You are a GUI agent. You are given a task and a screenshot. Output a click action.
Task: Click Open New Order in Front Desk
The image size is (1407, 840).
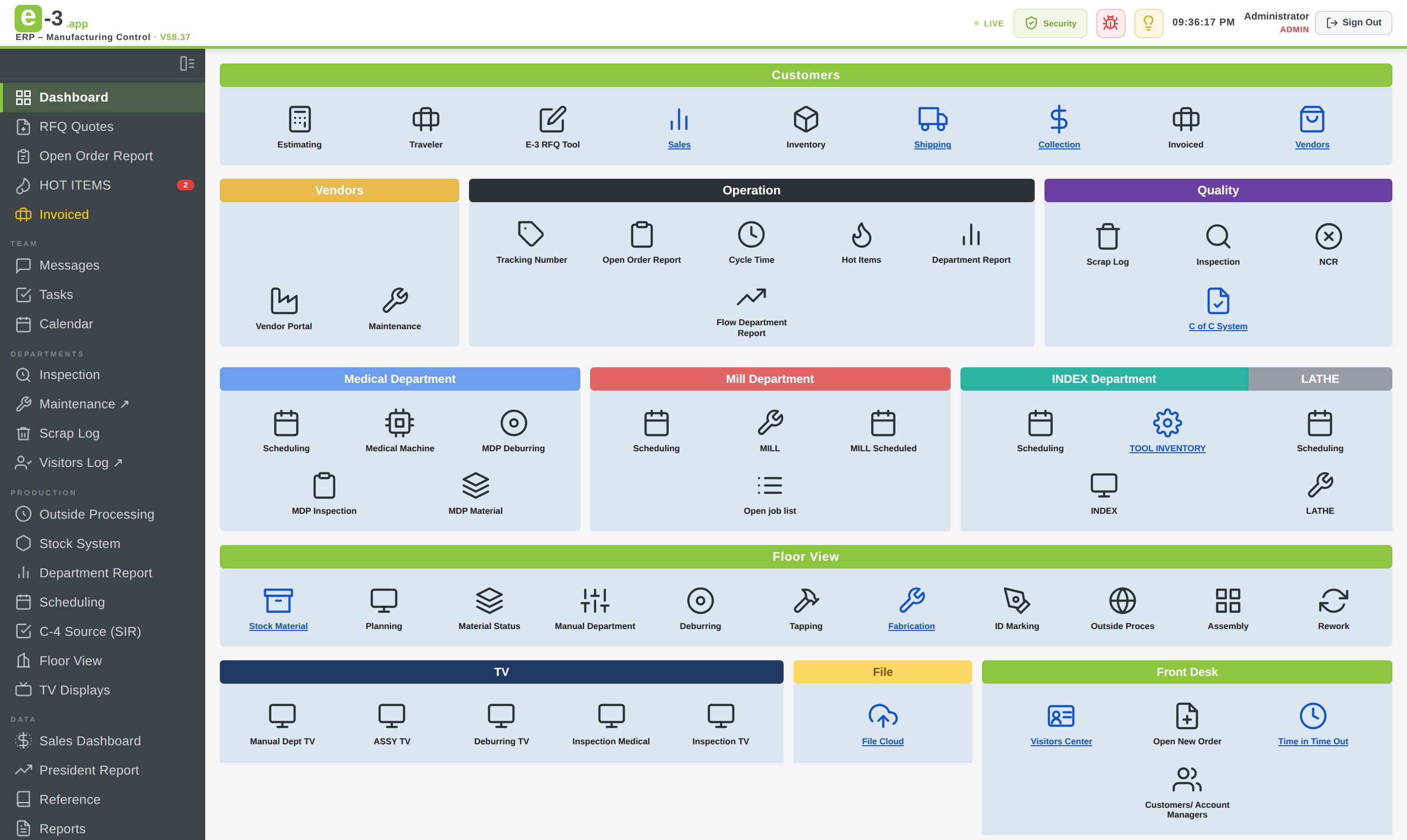point(1187,725)
